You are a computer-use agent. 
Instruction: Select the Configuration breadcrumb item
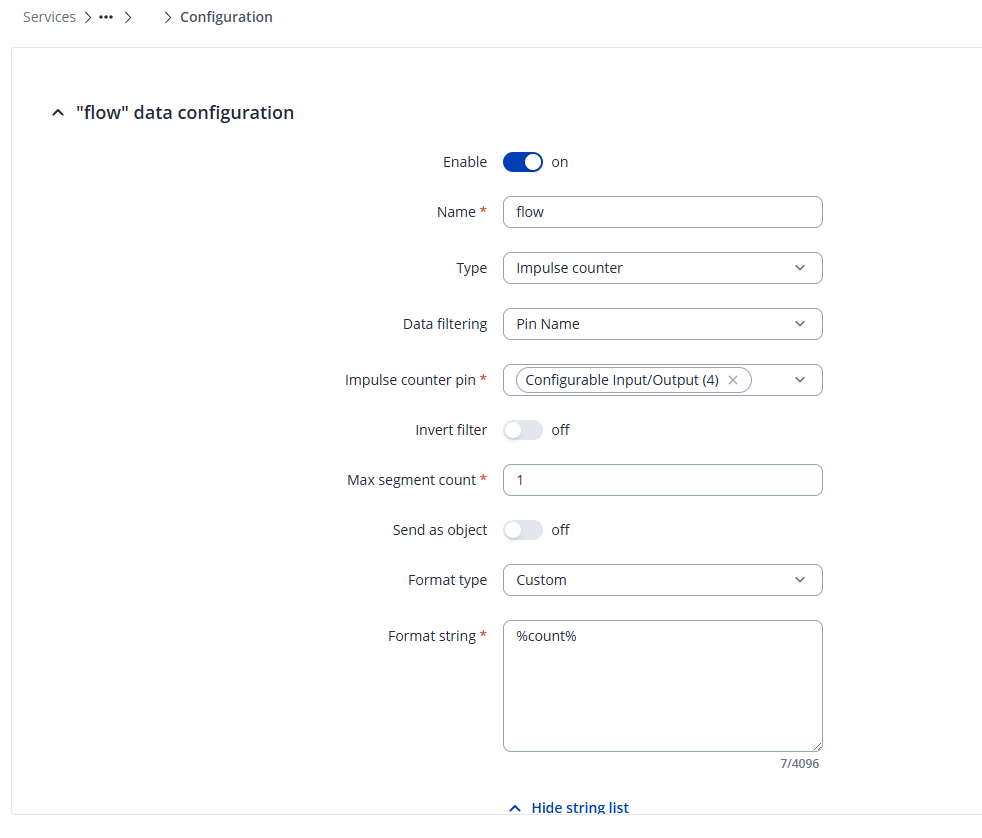[x=226, y=17]
